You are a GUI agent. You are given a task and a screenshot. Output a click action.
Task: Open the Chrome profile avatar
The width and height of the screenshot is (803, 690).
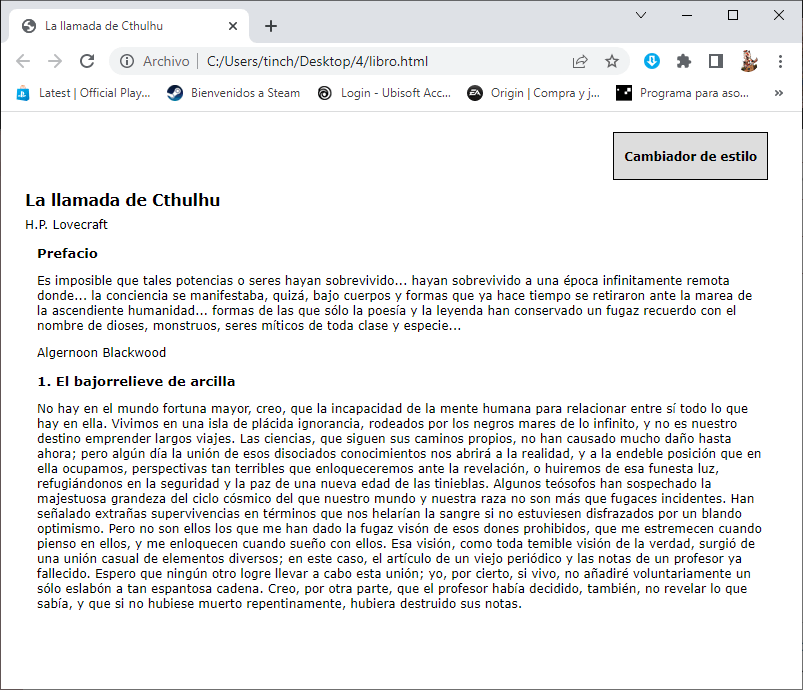pos(748,61)
